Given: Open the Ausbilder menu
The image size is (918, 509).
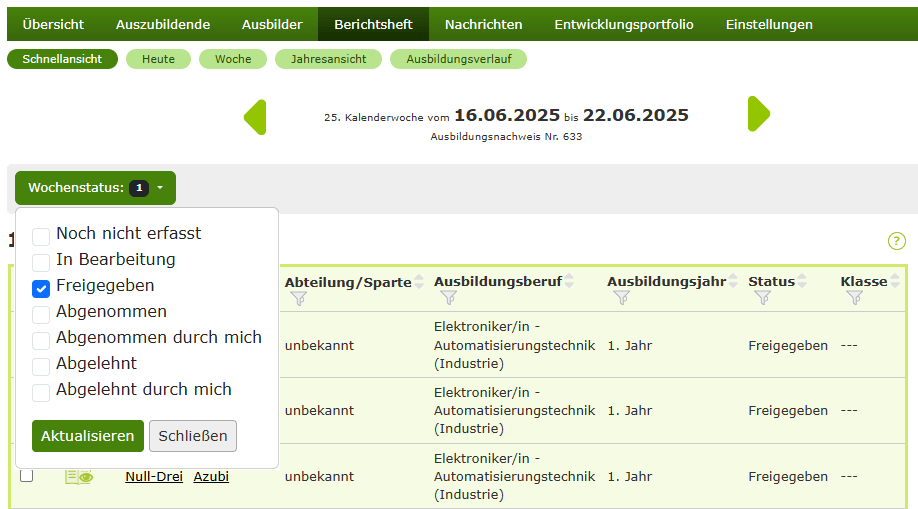Looking at the screenshot, I should pos(272,25).
